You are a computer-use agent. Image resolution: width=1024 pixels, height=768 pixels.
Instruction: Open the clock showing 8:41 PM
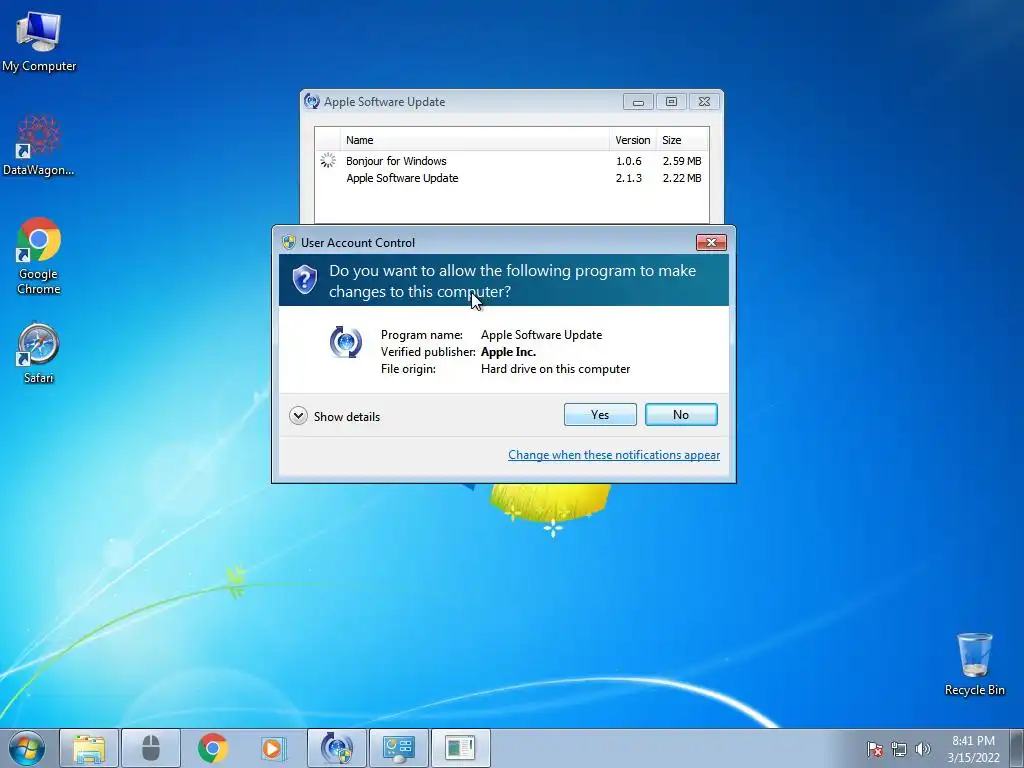click(x=973, y=741)
